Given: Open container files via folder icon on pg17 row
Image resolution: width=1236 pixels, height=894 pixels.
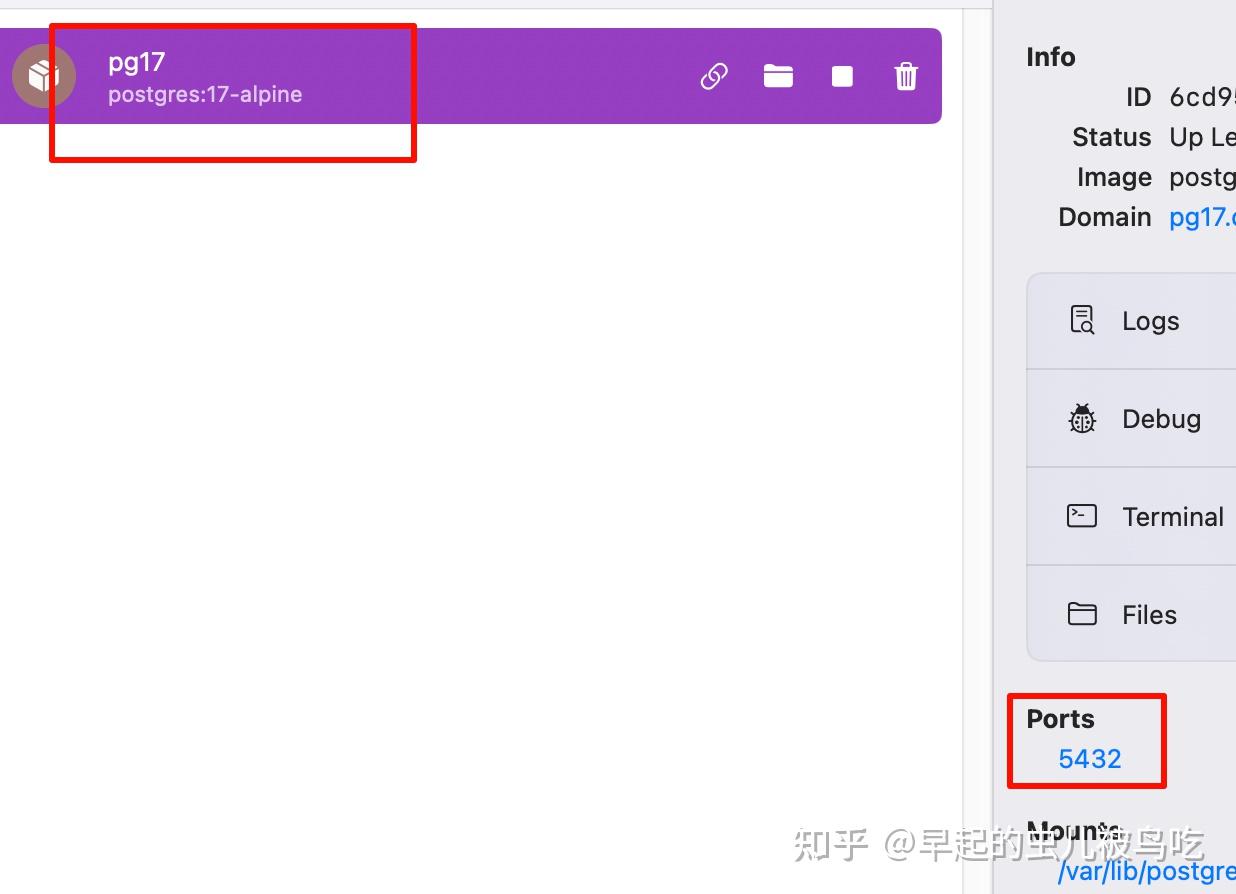Looking at the screenshot, I should click(778, 75).
